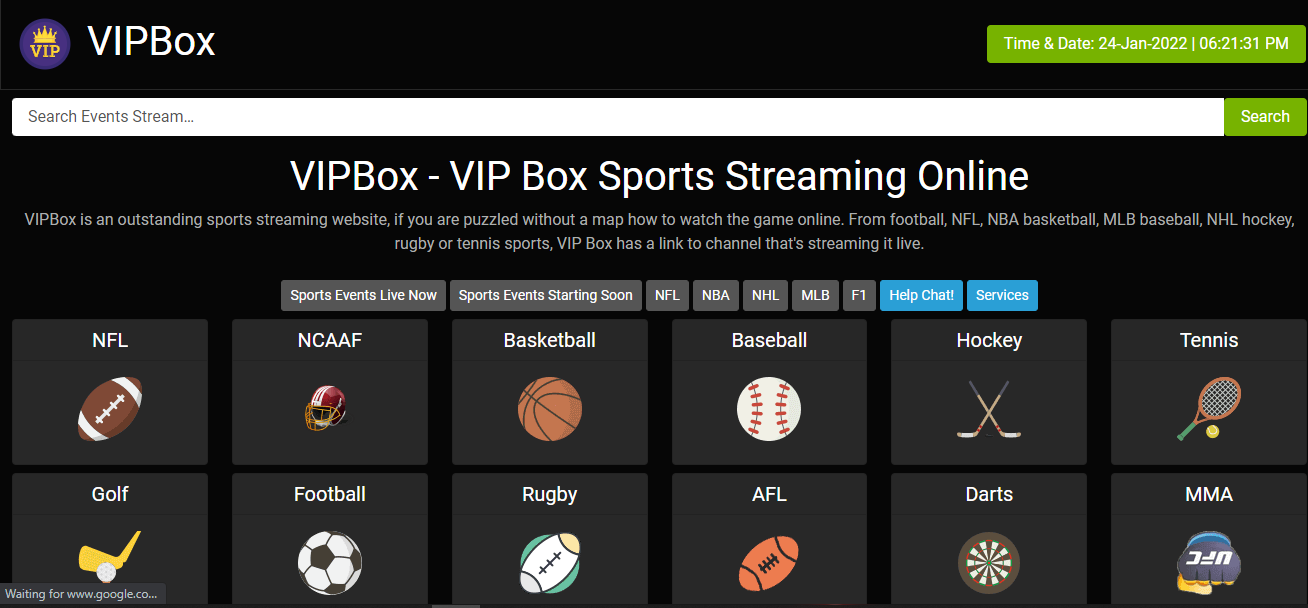Image resolution: width=1308 pixels, height=608 pixels.
Task: Show Sports Events Live Now
Action: (x=363, y=295)
